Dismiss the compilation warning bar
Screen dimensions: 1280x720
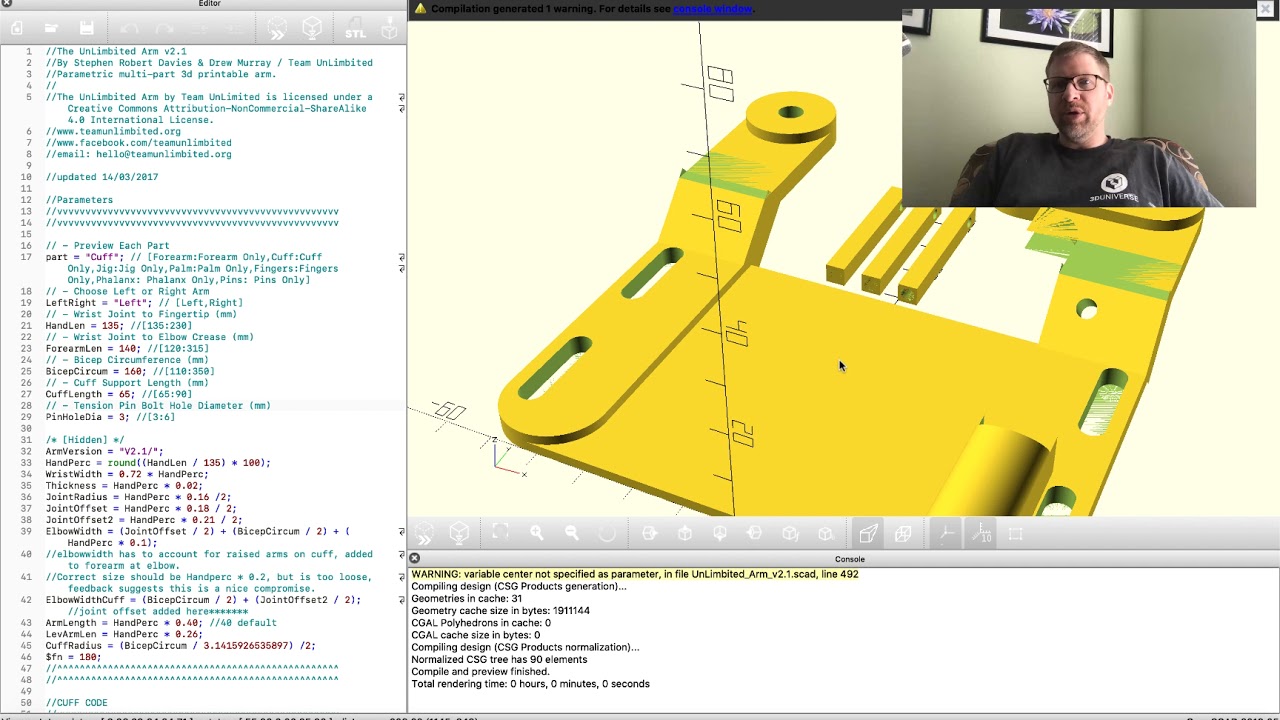[x=1265, y=9]
